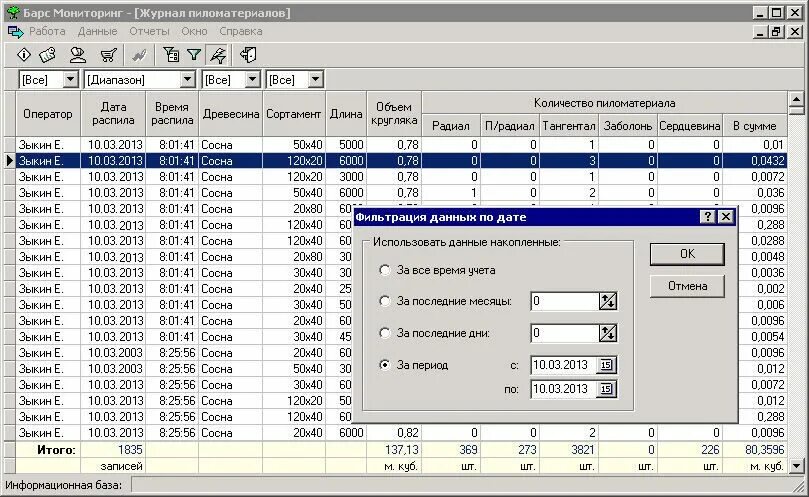Confirm the date filter with OK
809x497 pixels.
click(x=687, y=254)
